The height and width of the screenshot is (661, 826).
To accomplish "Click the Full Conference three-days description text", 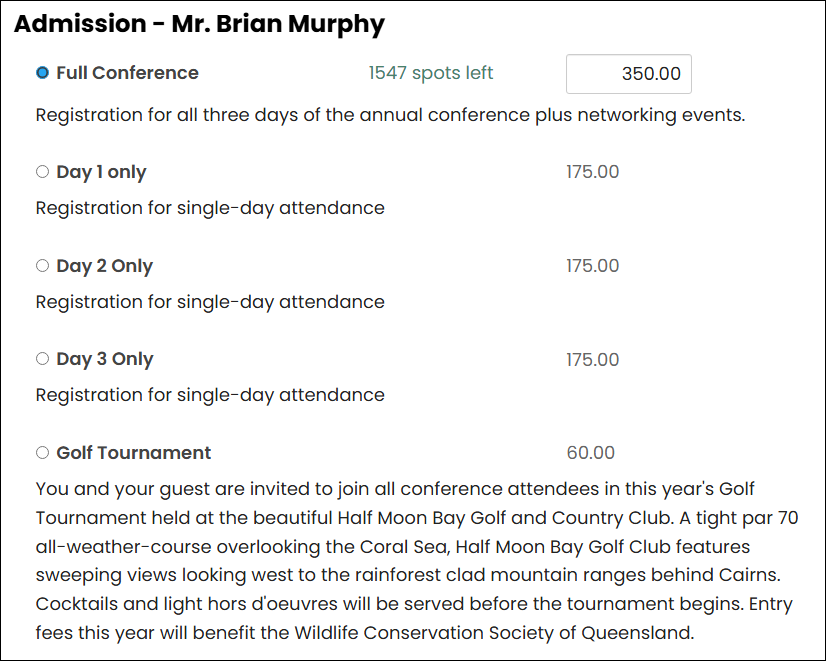I will [390, 115].
